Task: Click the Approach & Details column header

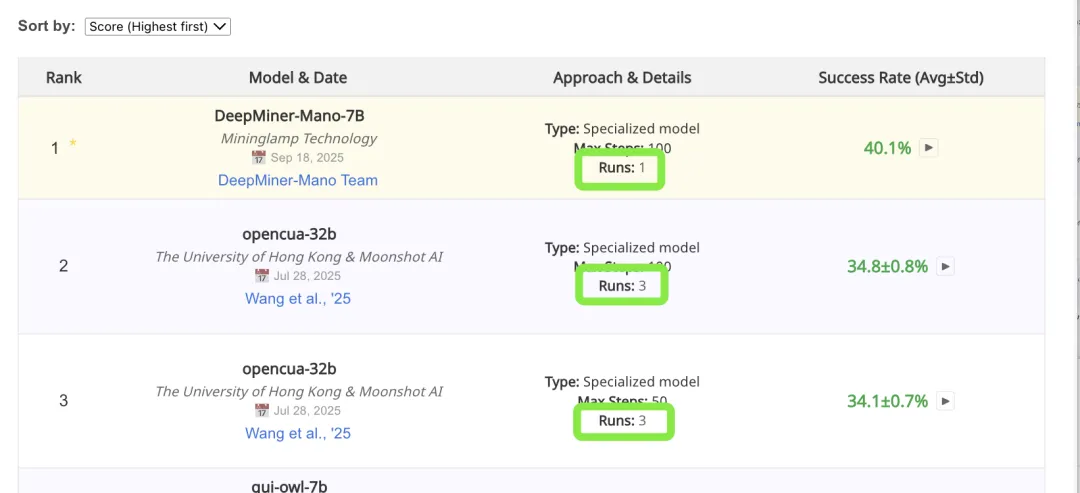Action: click(x=622, y=77)
